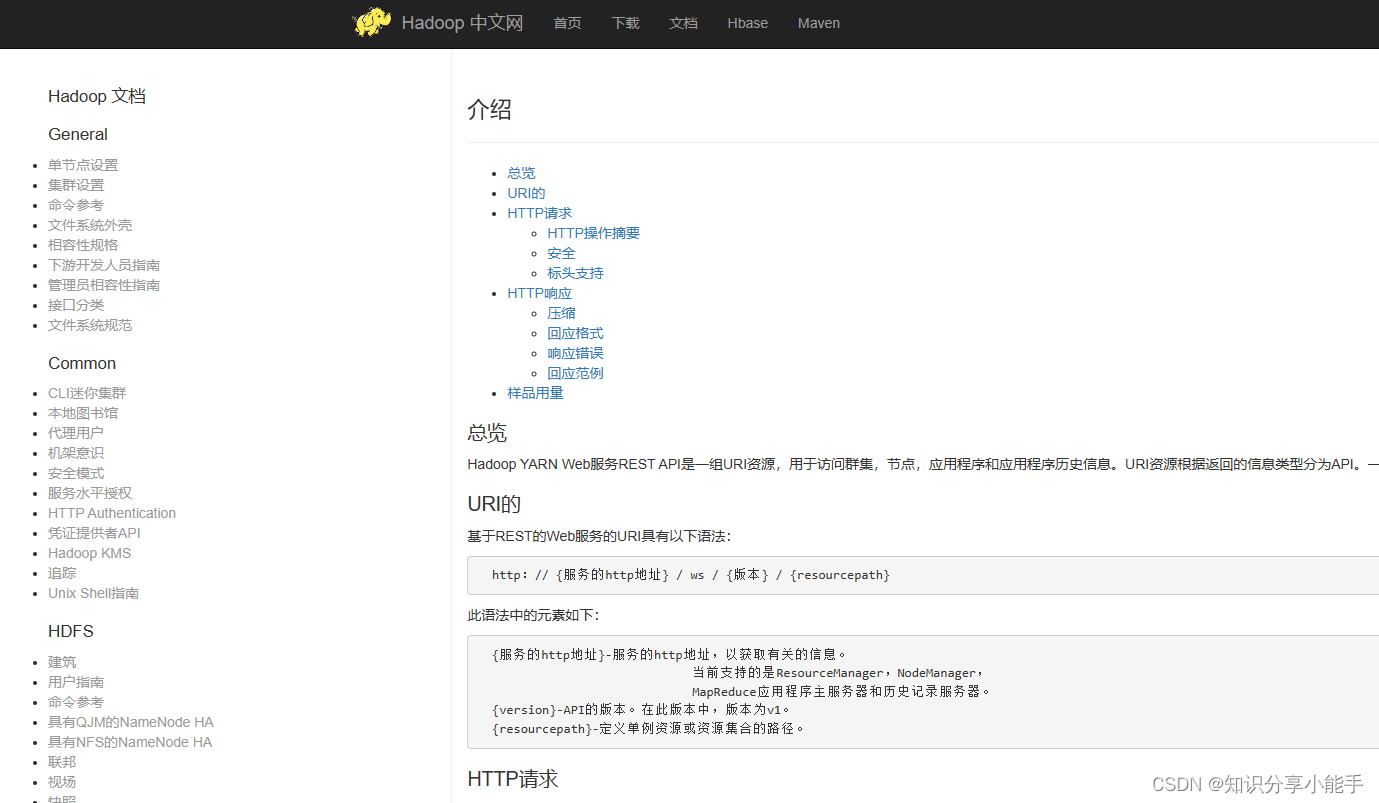This screenshot has width=1379, height=803.
Task: Jump to 响应错误 contents entry
Action: coord(575,353)
